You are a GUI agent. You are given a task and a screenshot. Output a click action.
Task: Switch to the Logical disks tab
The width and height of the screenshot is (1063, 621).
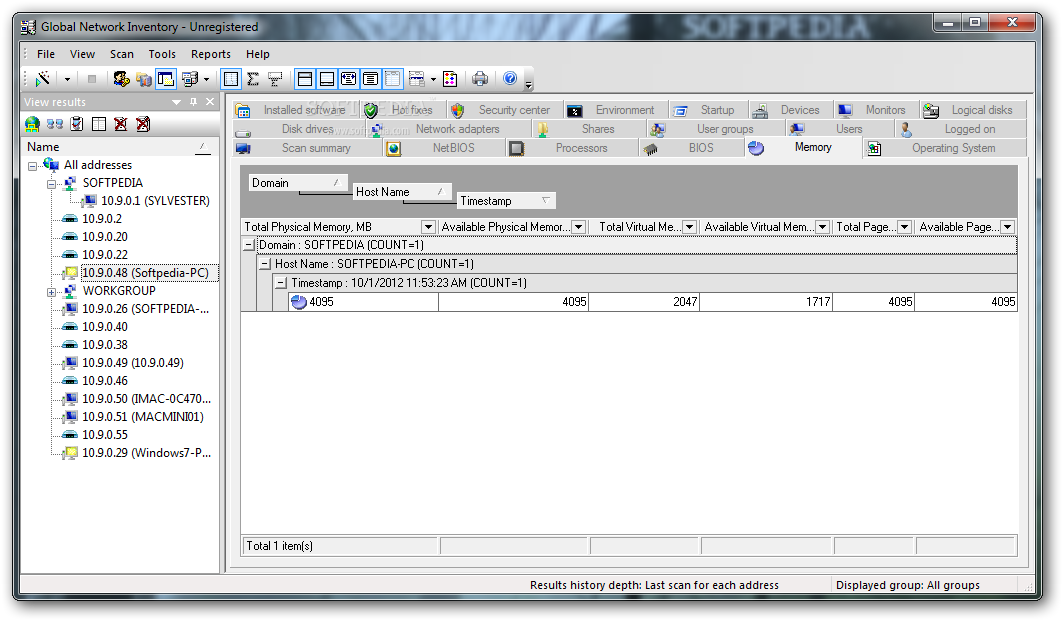(x=972, y=110)
